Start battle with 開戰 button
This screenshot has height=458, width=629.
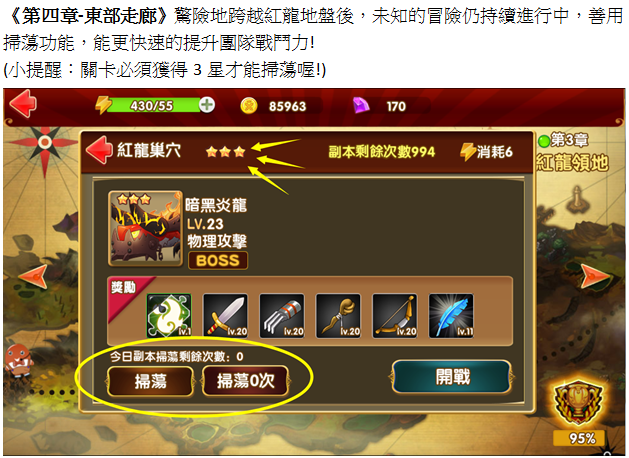(452, 377)
